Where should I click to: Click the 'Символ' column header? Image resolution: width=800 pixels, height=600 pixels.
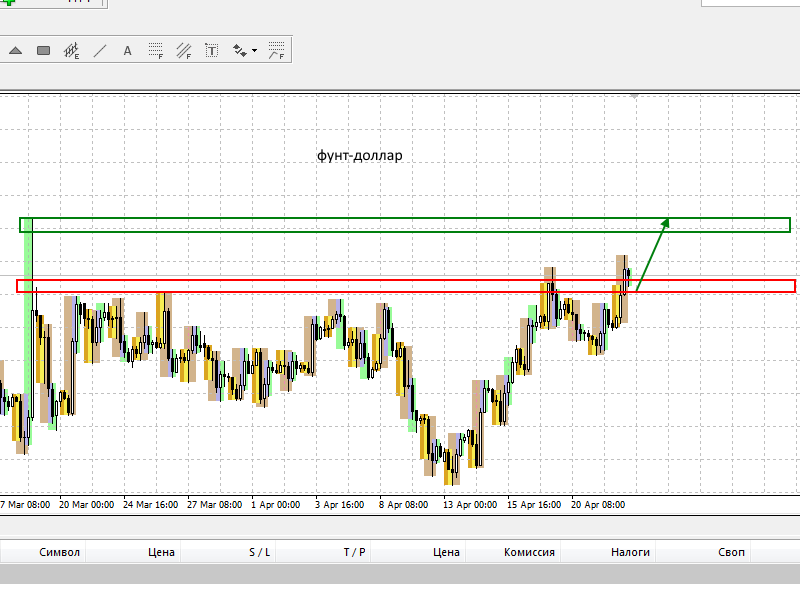tap(59, 552)
